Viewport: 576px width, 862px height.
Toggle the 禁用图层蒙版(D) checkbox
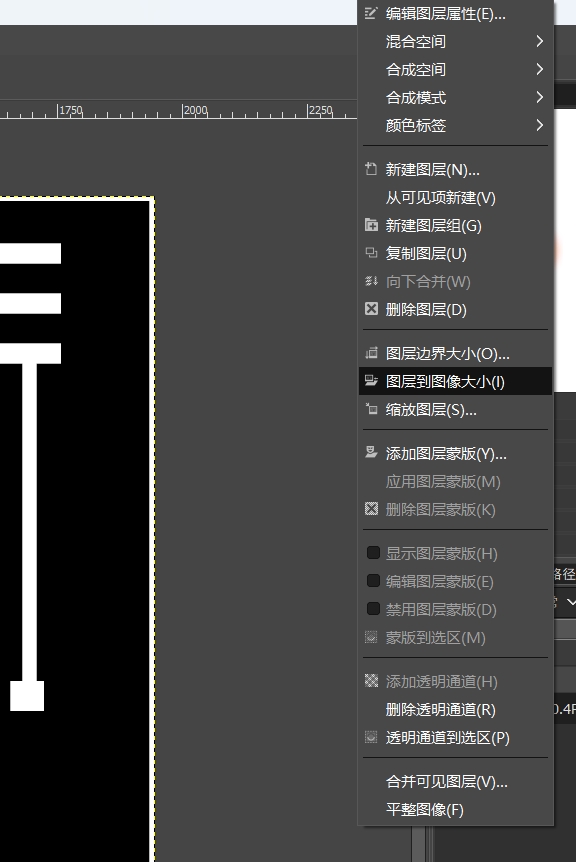pyautogui.click(x=373, y=609)
